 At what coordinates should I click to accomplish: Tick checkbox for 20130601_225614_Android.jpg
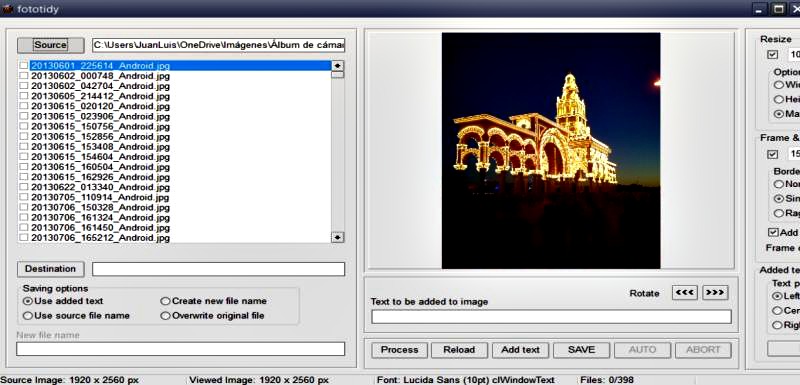click(x=23, y=66)
